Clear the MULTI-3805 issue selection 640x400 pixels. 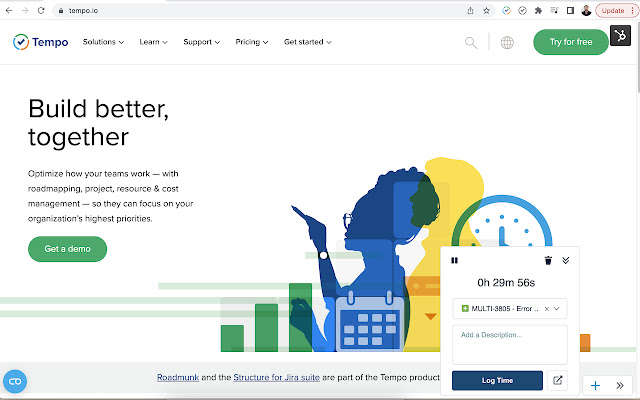547,309
